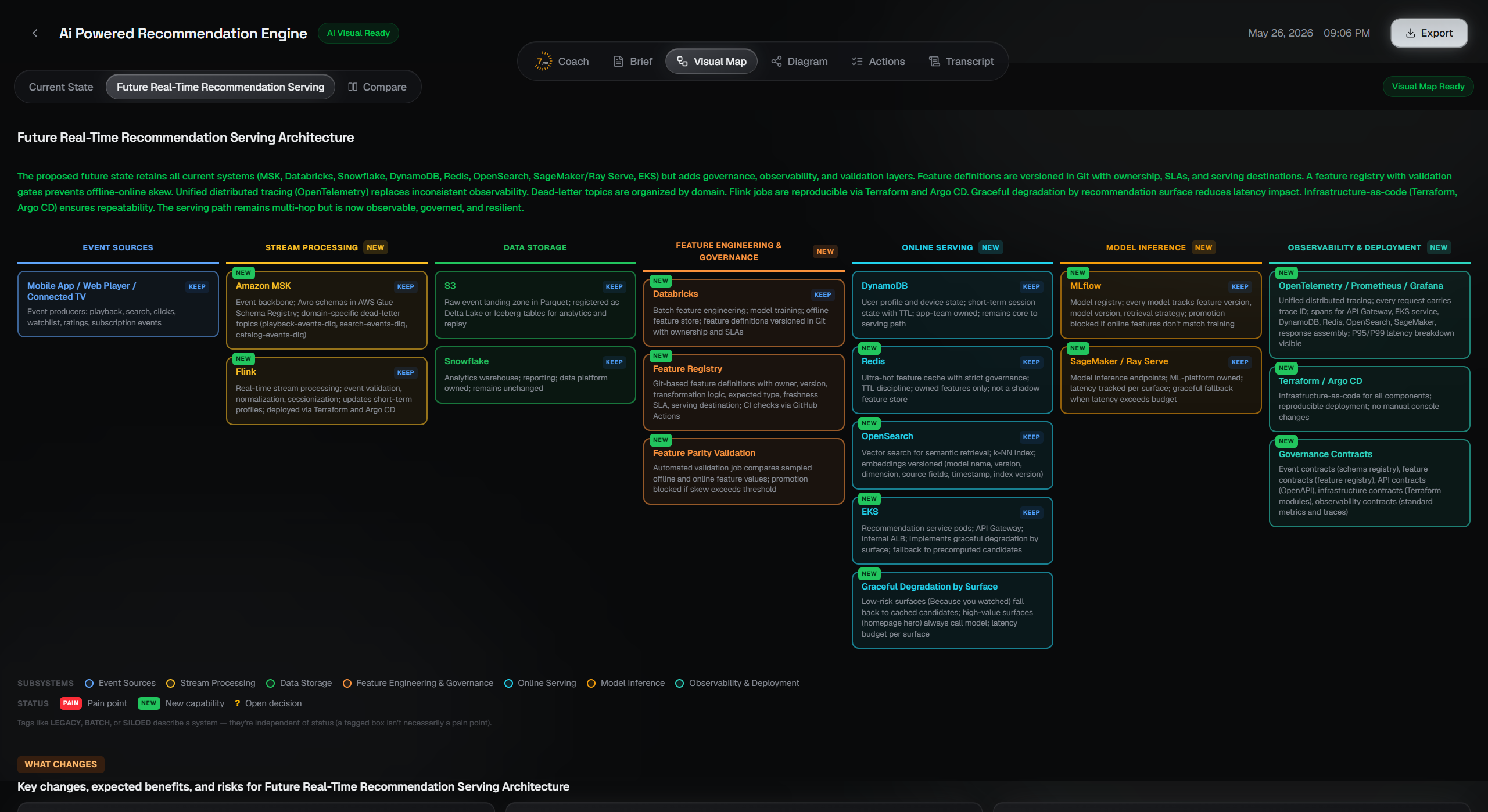The height and width of the screenshot is (812, 1488).
Task: Select the DynamoDB card
Action: [952, 305]
